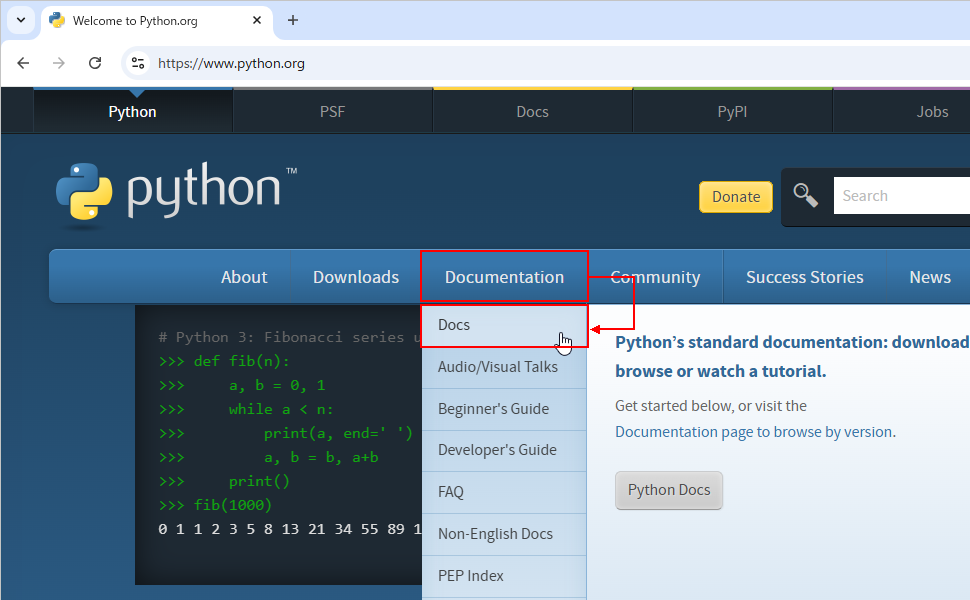Open the Docs tab in top site bar
970x600 pixels.
pos(533,111)
